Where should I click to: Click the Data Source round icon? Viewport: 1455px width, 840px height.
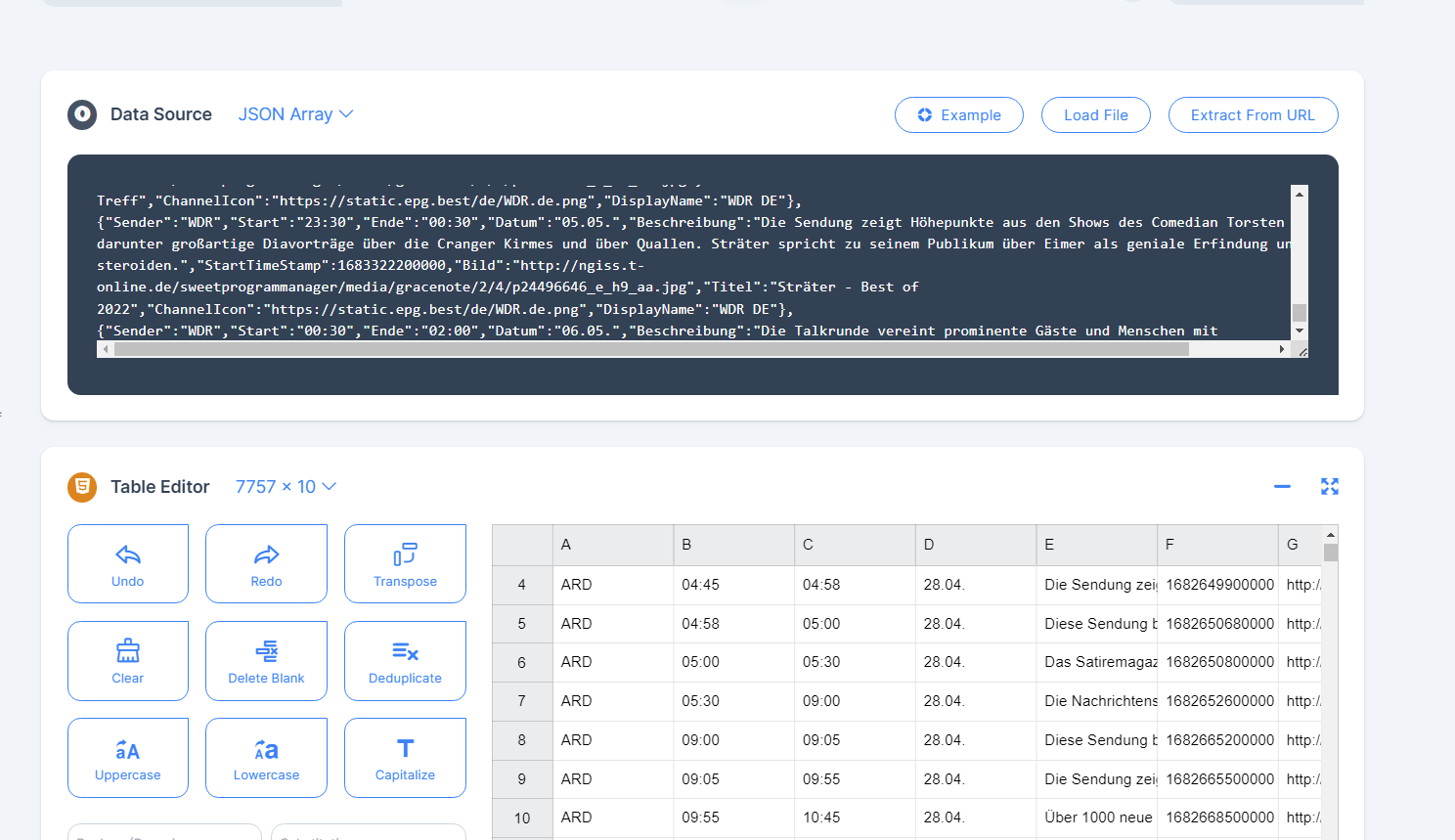82,114
